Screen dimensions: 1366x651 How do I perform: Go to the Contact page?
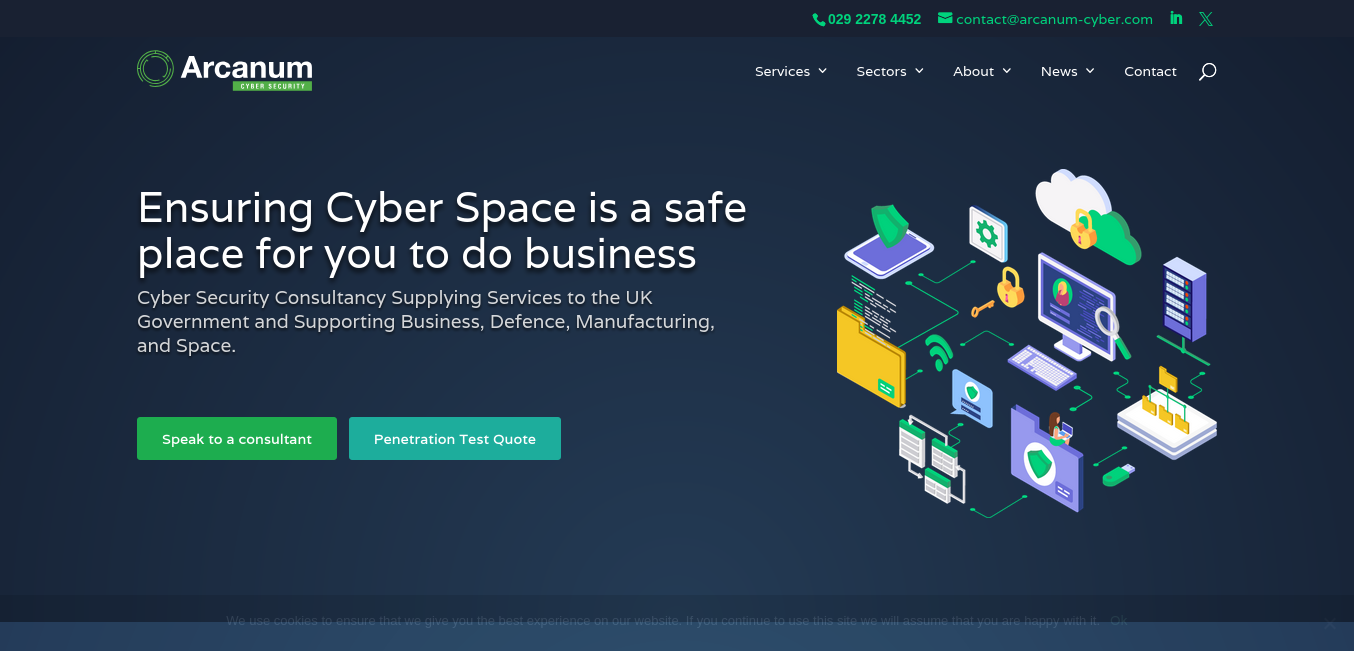pyautogui.click(x=1150, y=71)
